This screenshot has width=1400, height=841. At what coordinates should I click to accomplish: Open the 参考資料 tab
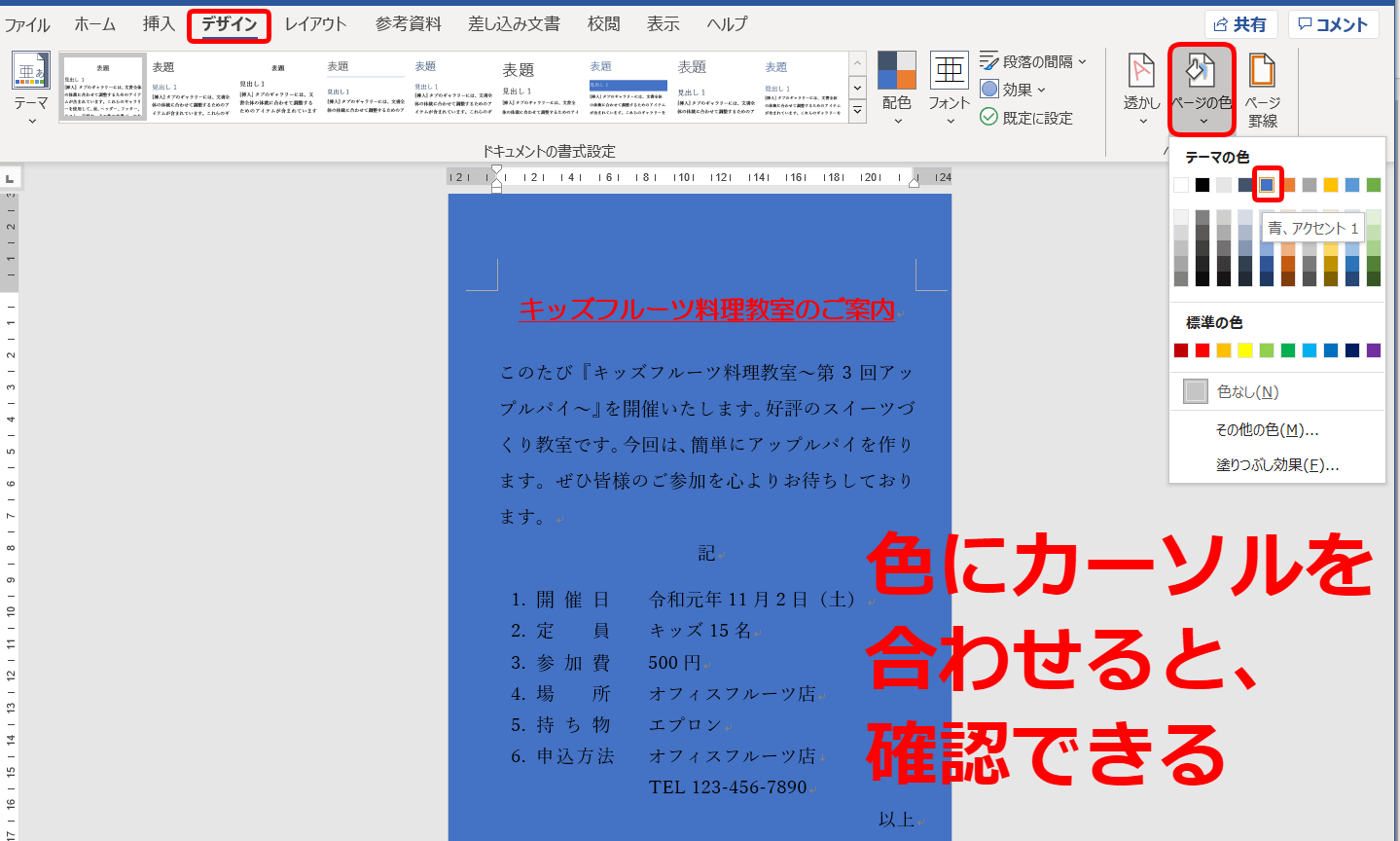[x=409, y=24]
